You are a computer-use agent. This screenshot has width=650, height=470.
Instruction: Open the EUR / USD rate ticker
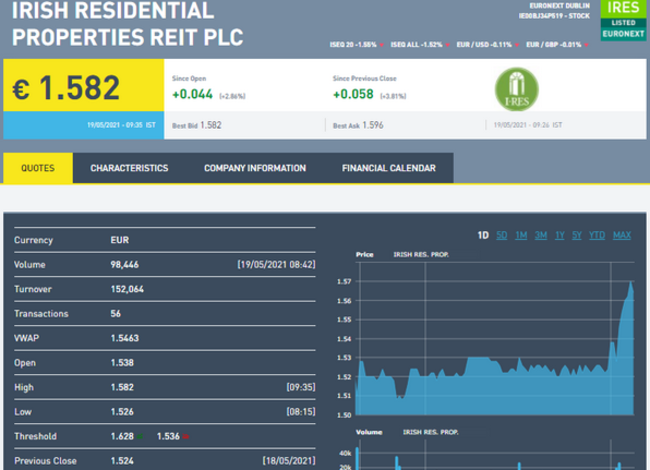click(x=487, y=45)
